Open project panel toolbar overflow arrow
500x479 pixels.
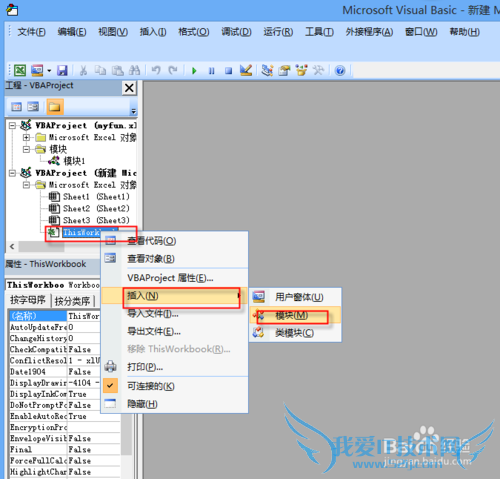point(133,111)
